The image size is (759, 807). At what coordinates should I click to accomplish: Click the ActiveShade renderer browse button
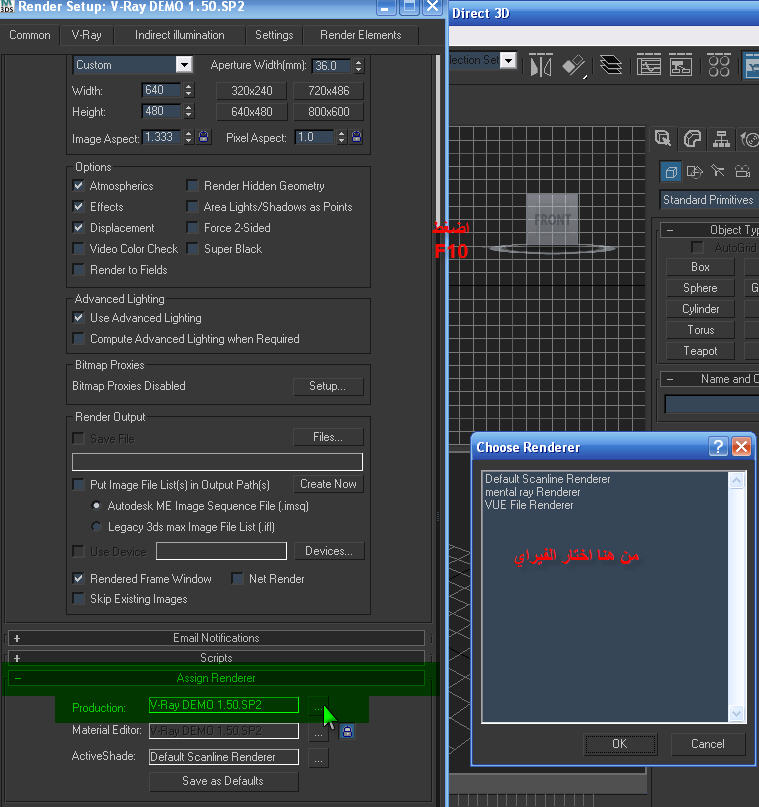coord(319,760)
